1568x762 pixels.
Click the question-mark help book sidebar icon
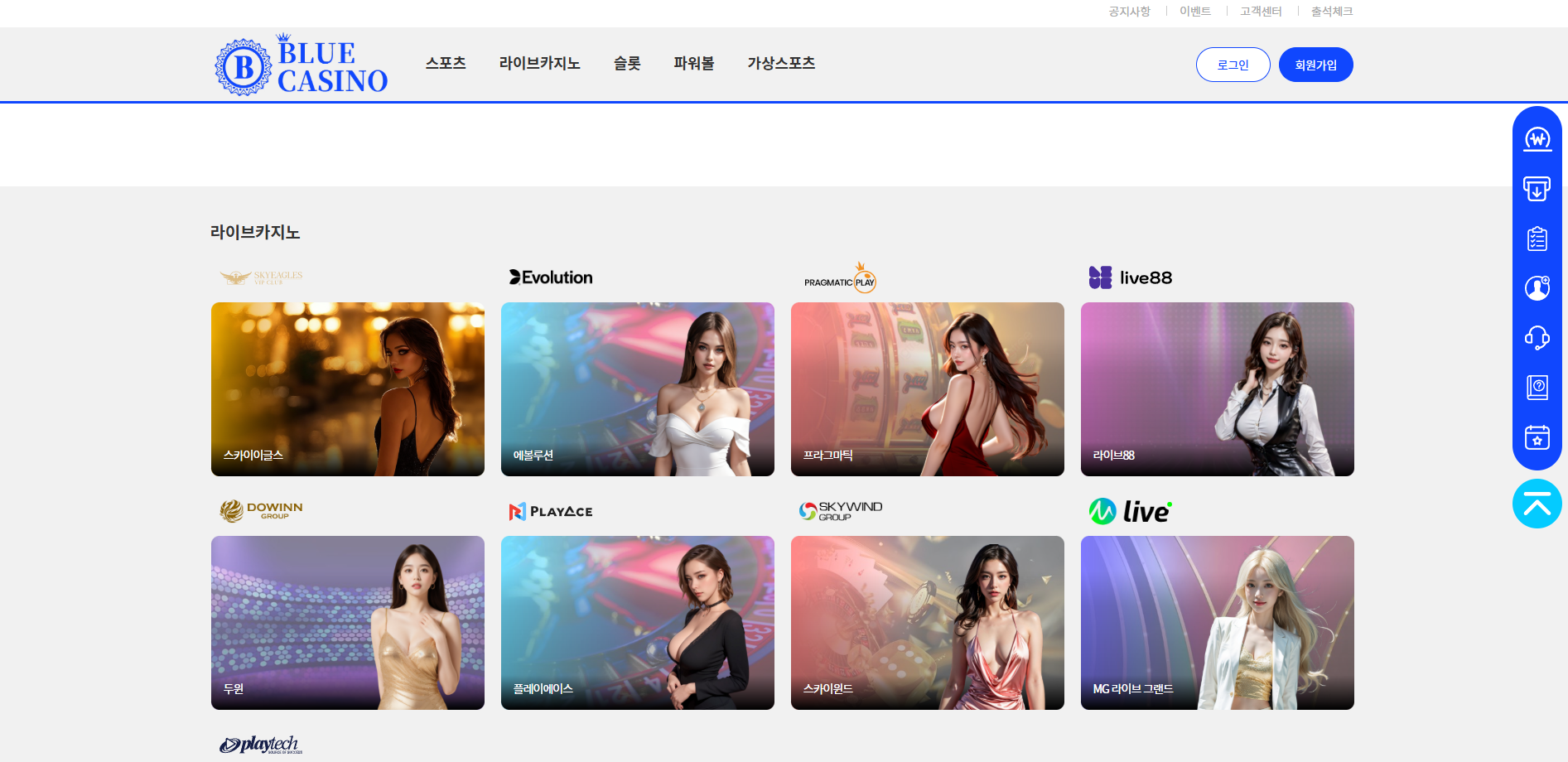[1537, 387]
